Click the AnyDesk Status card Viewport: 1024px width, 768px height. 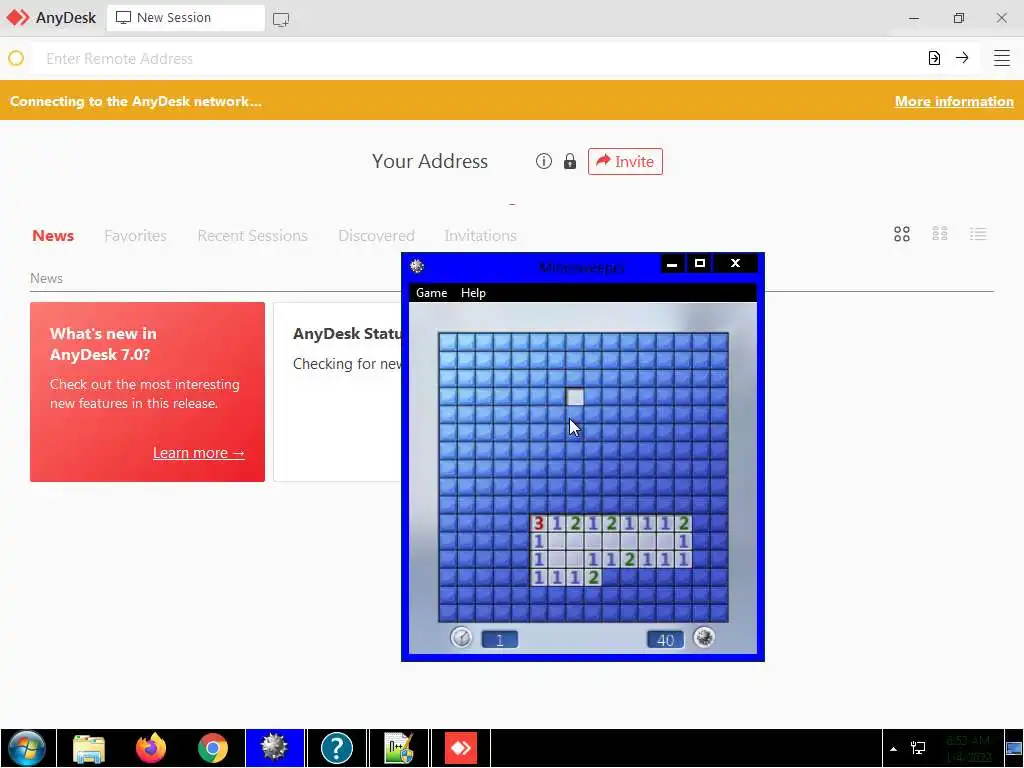tap(338, 392)
